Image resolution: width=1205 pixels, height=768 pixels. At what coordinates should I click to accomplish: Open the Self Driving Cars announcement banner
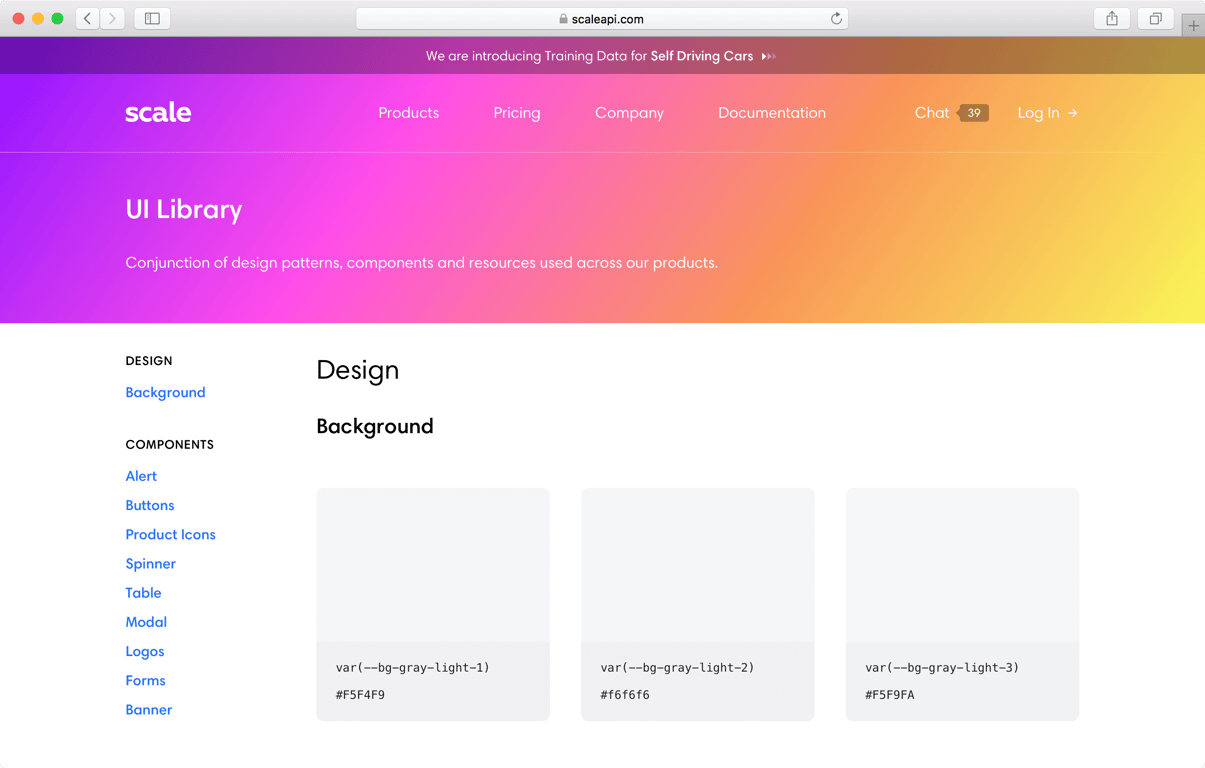point(601,56)
